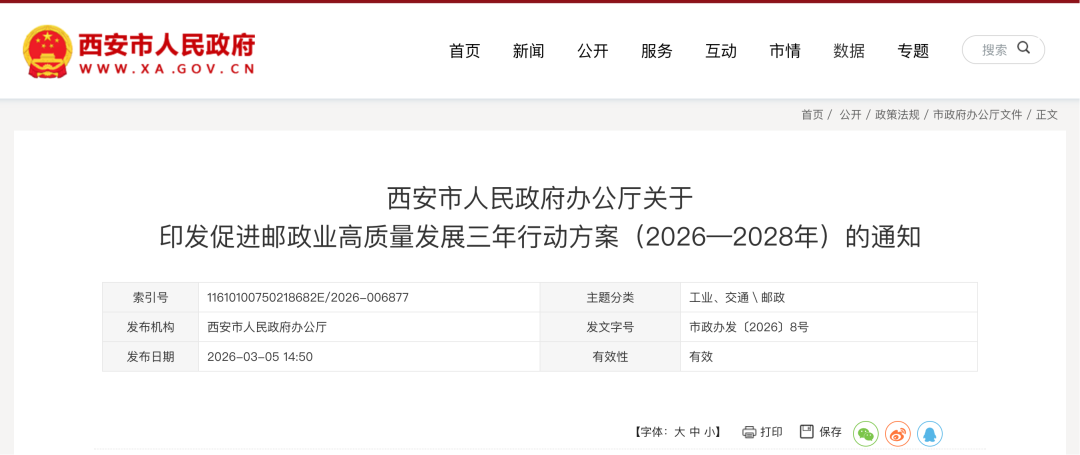
Task: Open the 服务 navigation menu
Action: coord(656,51)
